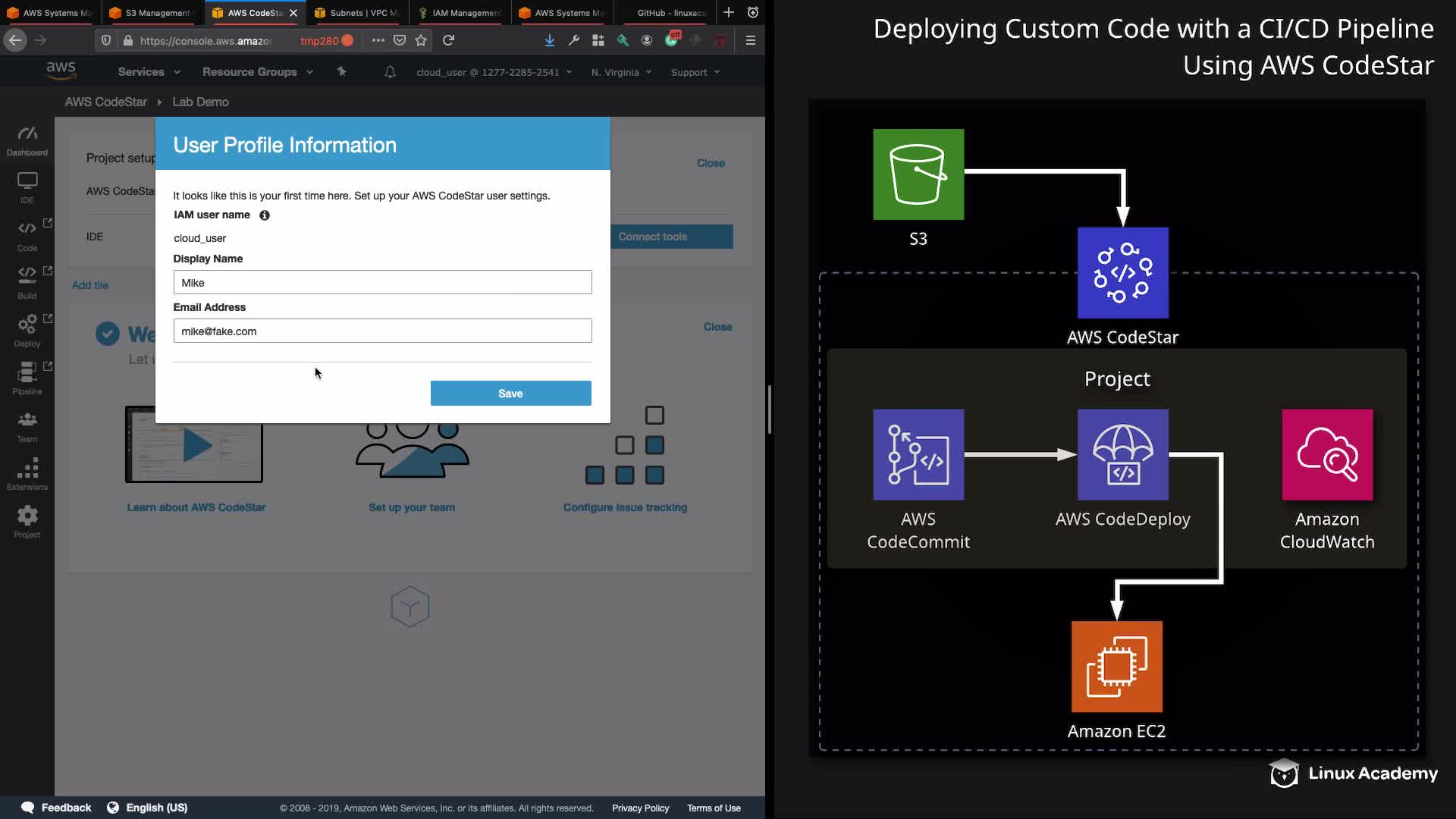Image resolution: width=1456 pixels, height=819 pixels.
Task: Click the notifications bell icon
Action: point(390,72)
